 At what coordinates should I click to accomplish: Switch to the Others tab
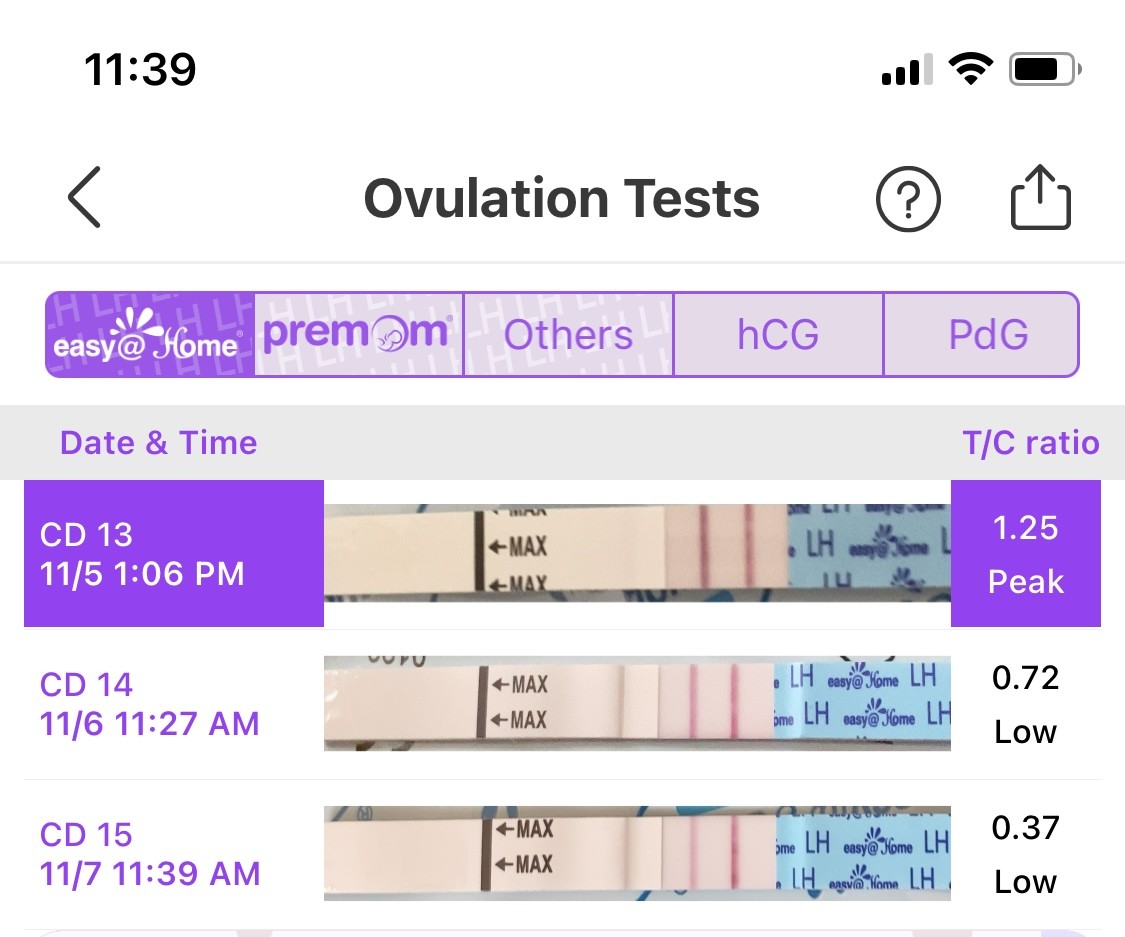(568, 335)
